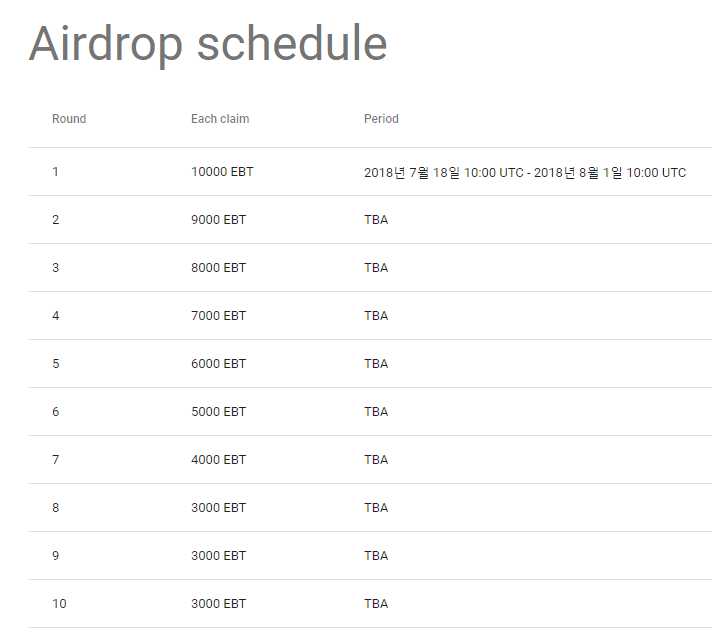Click the 4000 EBT claim cell
The height and width of the screenshot is (634, 712).
218,460
